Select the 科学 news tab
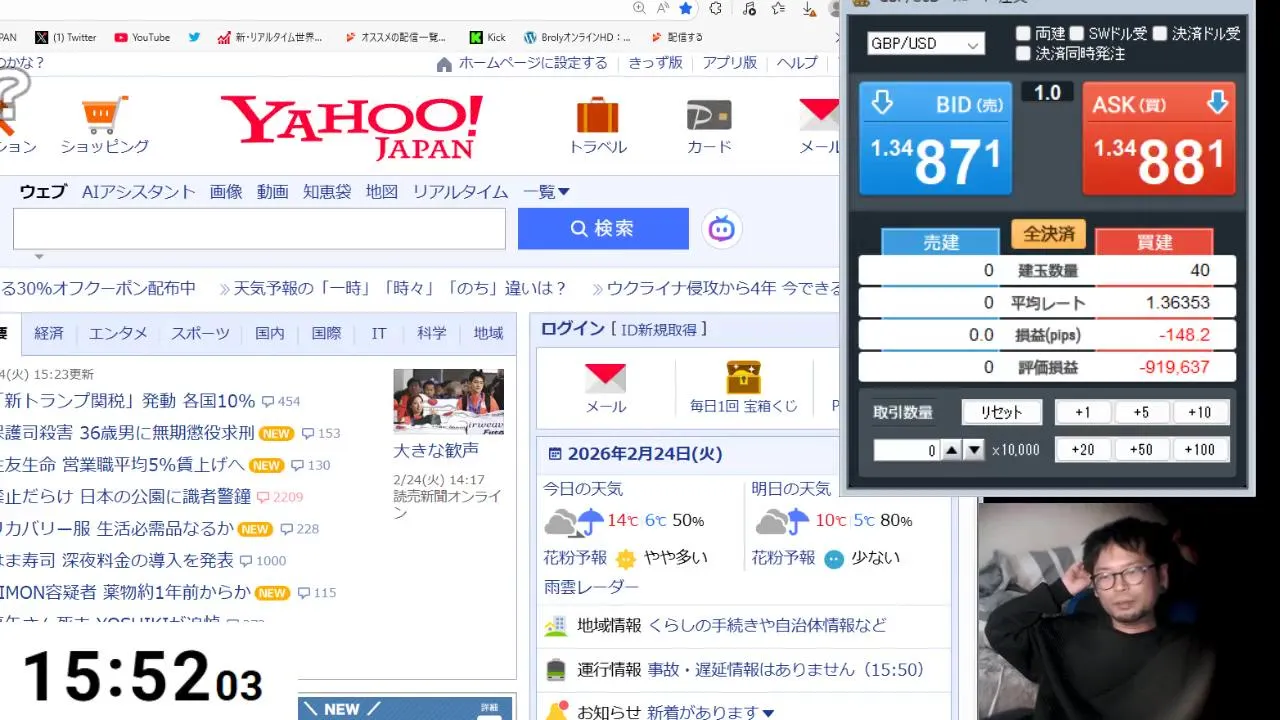Viewport: 1280px width, 720px height. click(x=432, y=334)
